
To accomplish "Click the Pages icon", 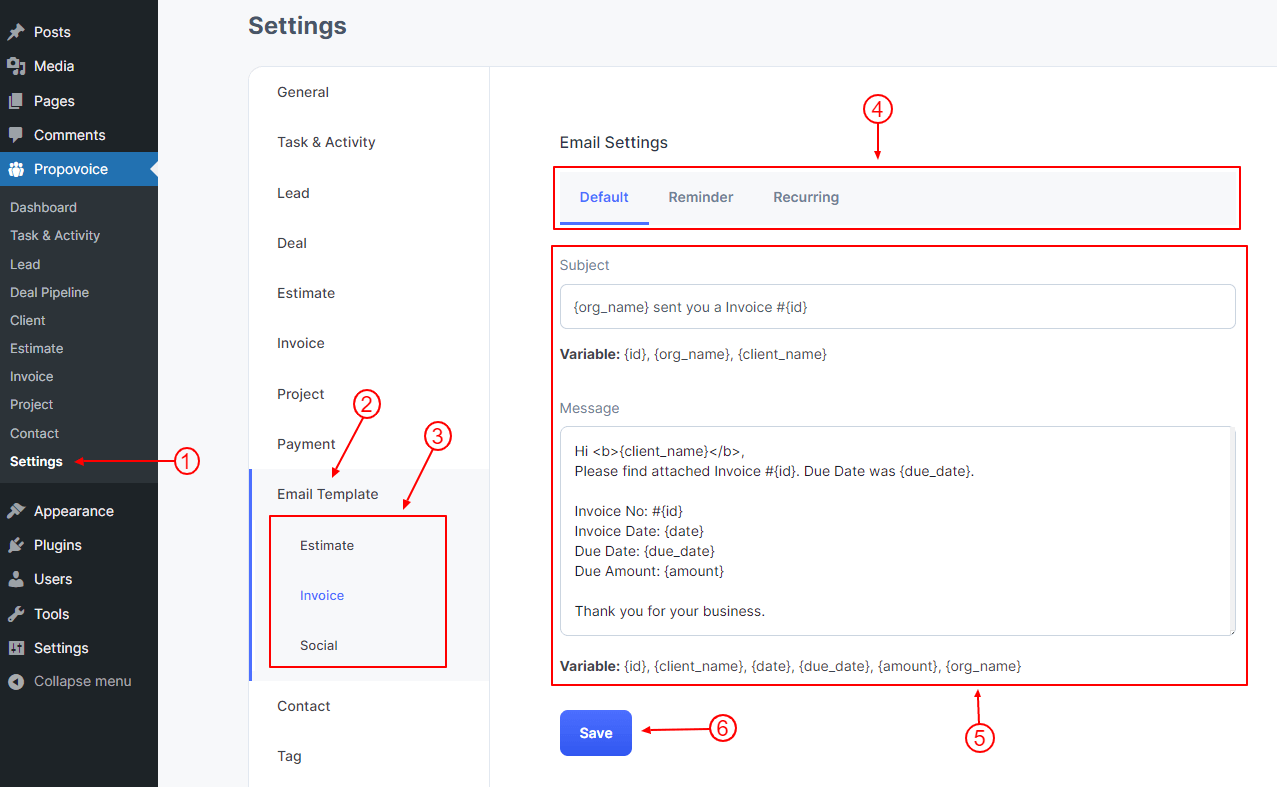I will coord(16,100).
